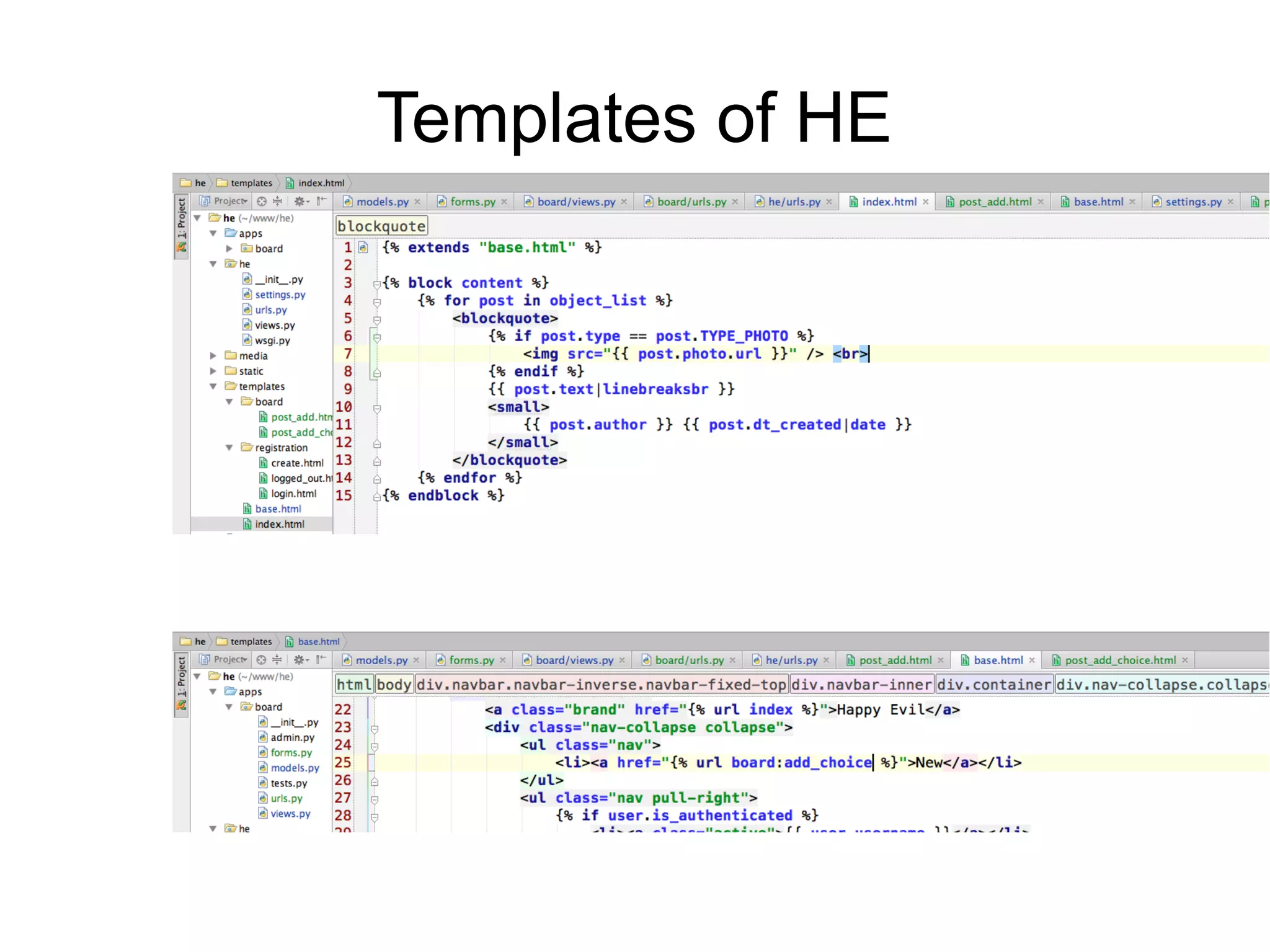Close the index.html tab in top IDE
Screen dimensions: 1270x952
925,202
